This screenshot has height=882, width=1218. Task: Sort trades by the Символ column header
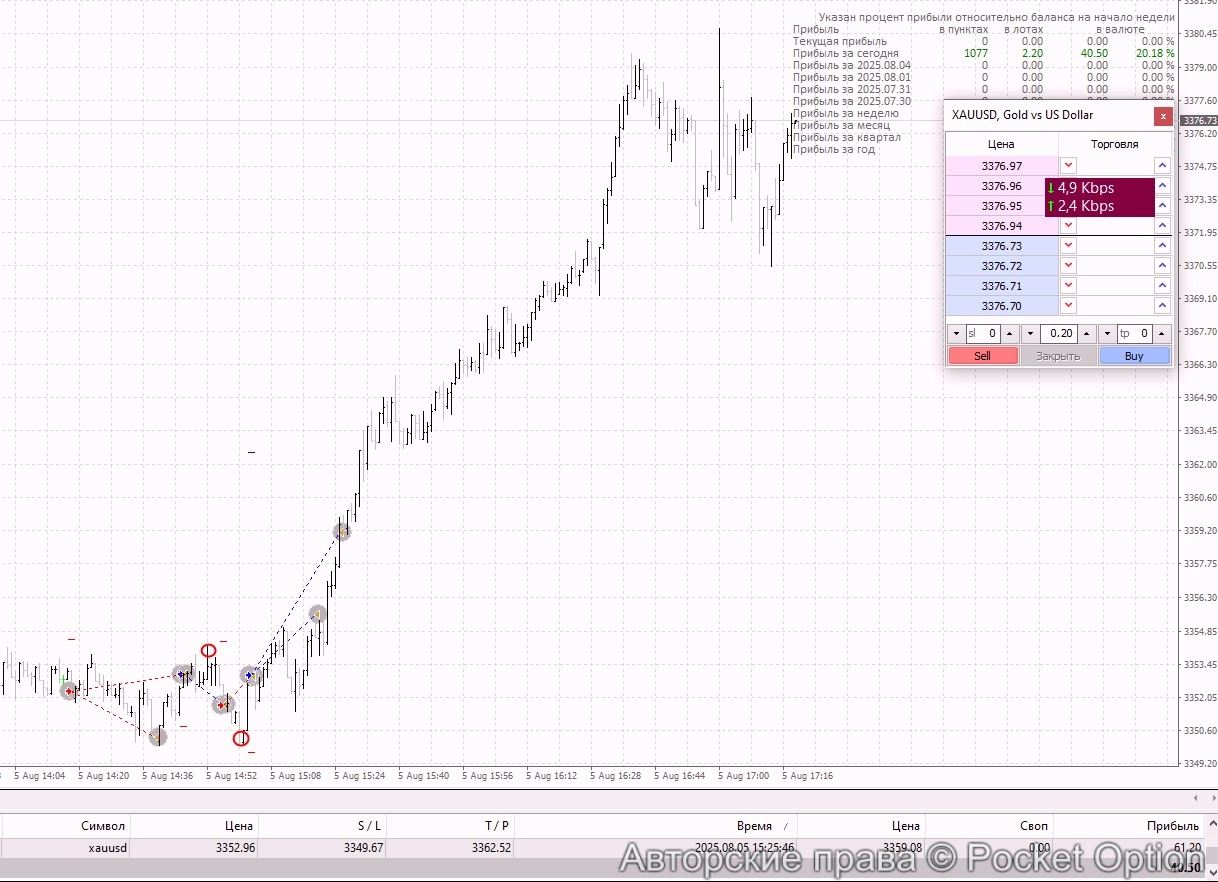[103, 826]
